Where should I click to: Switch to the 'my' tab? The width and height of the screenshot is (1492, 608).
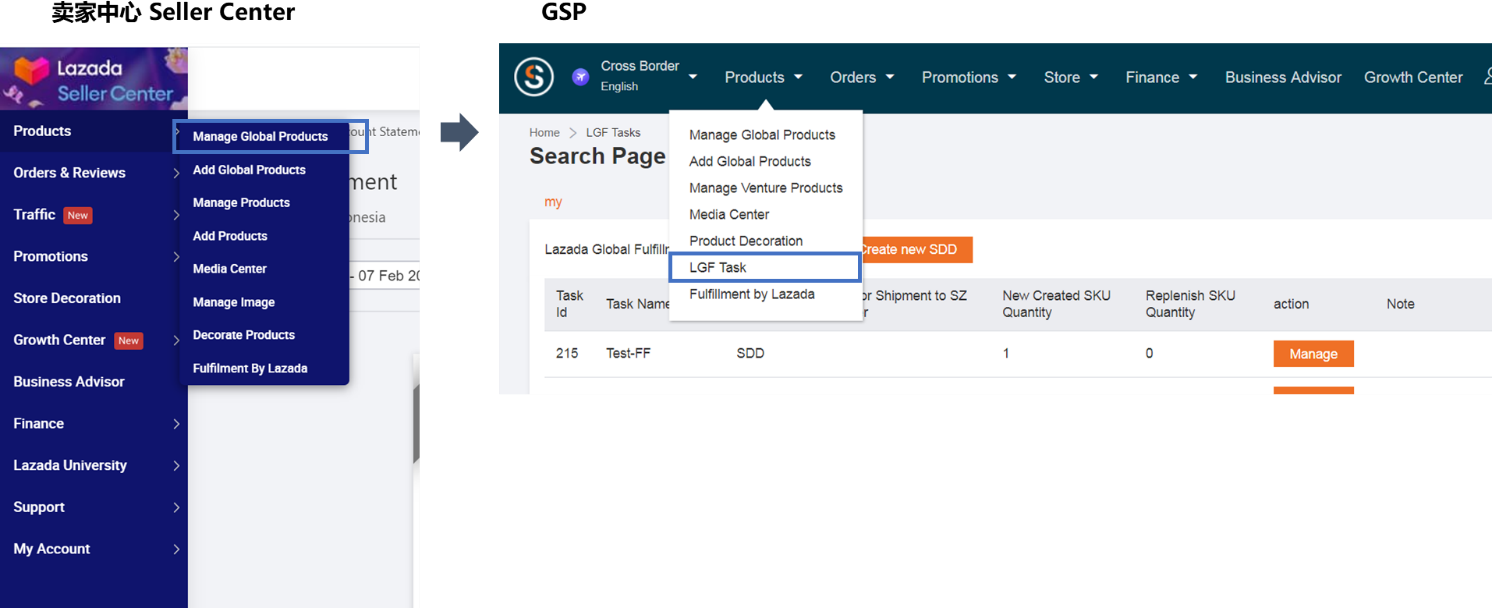553,202
